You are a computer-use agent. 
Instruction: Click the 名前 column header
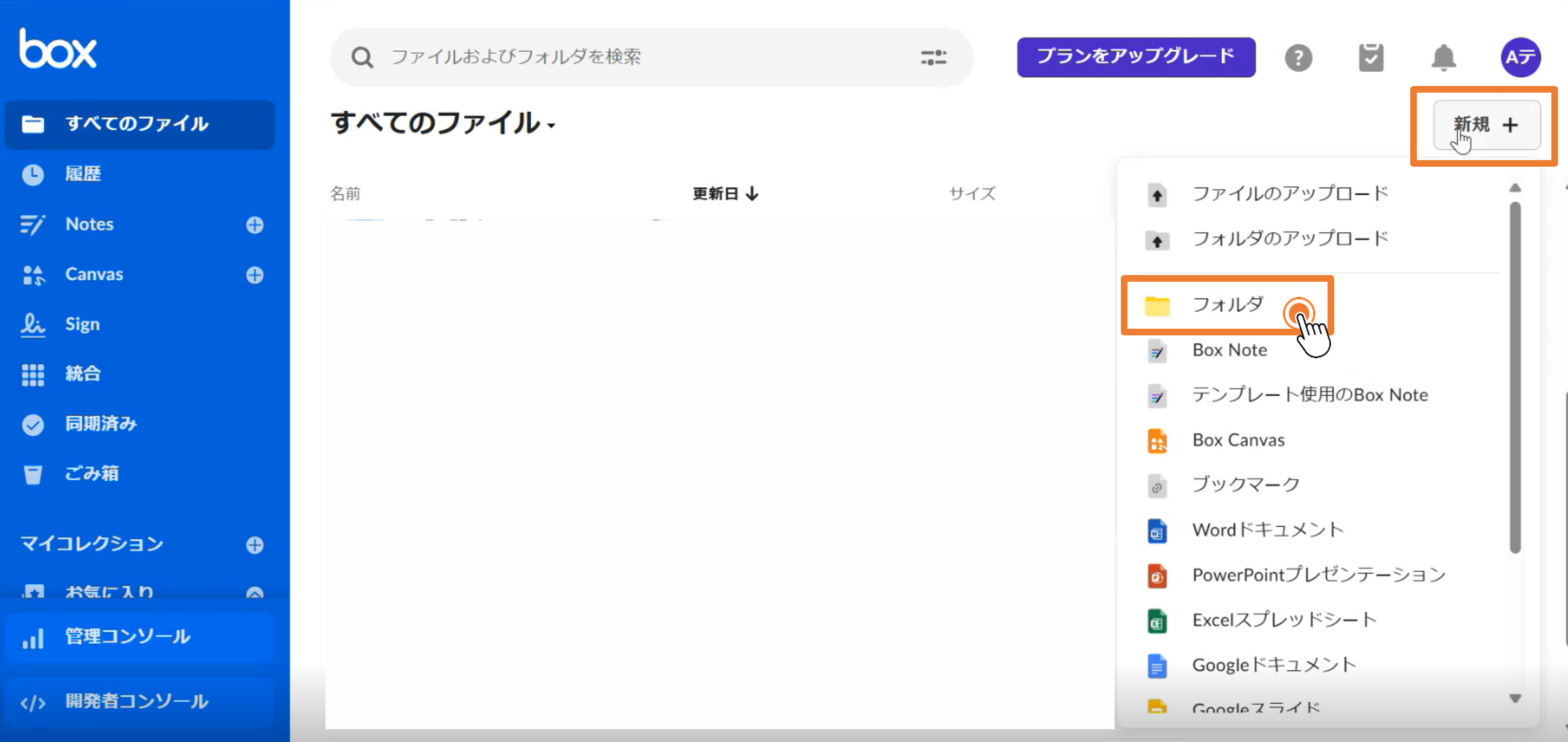[345, 193]
